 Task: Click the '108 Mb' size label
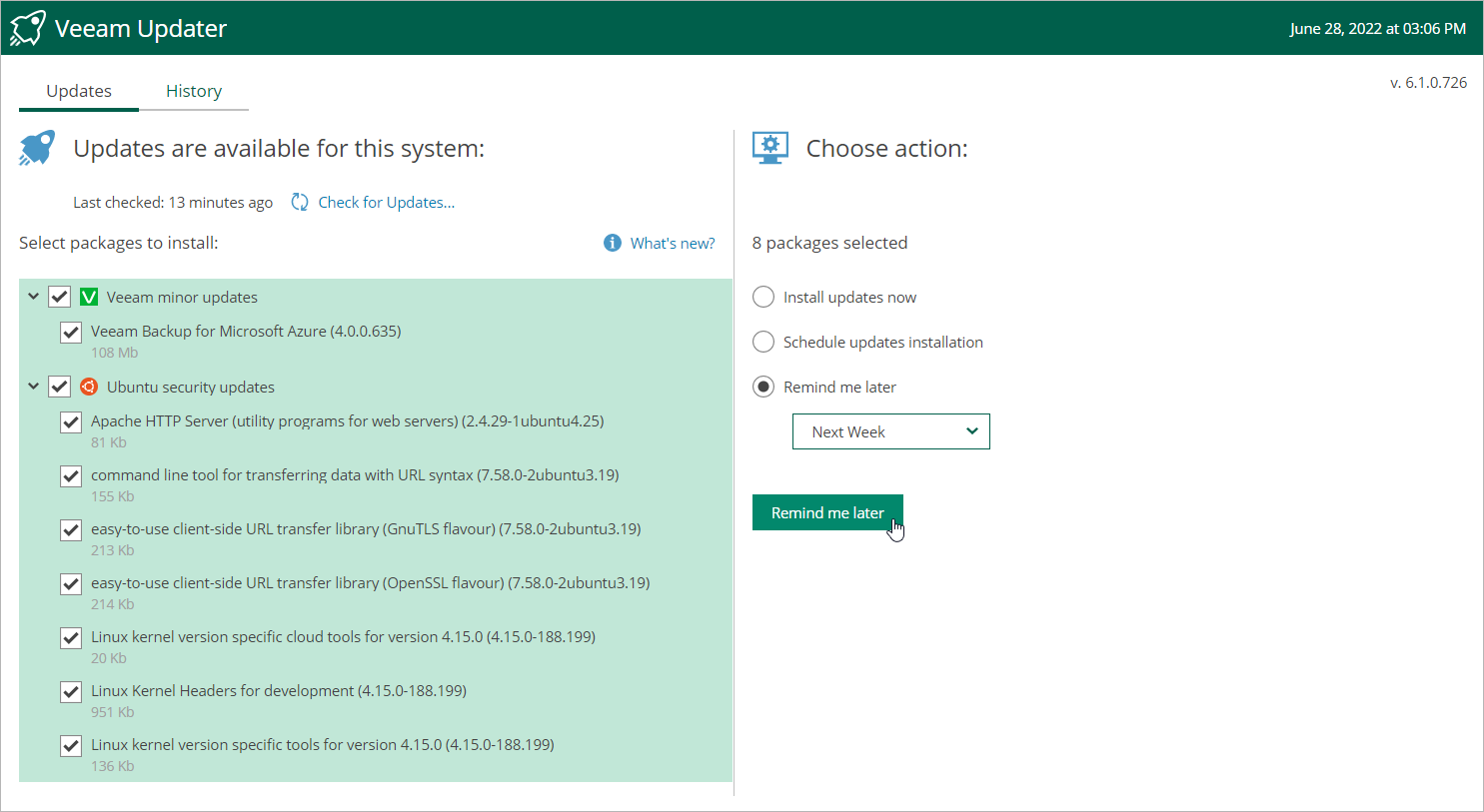coord(115,353)
